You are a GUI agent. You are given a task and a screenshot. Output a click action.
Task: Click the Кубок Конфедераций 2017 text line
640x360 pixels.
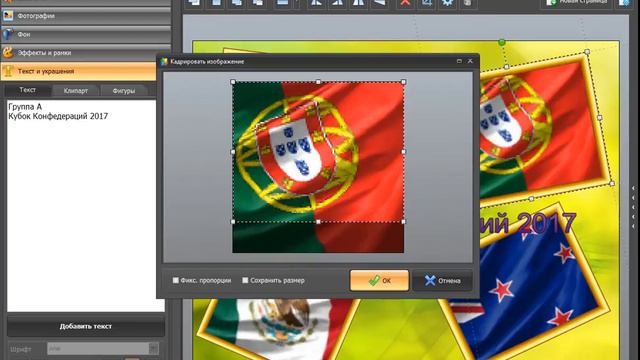[x=58, y=116]
